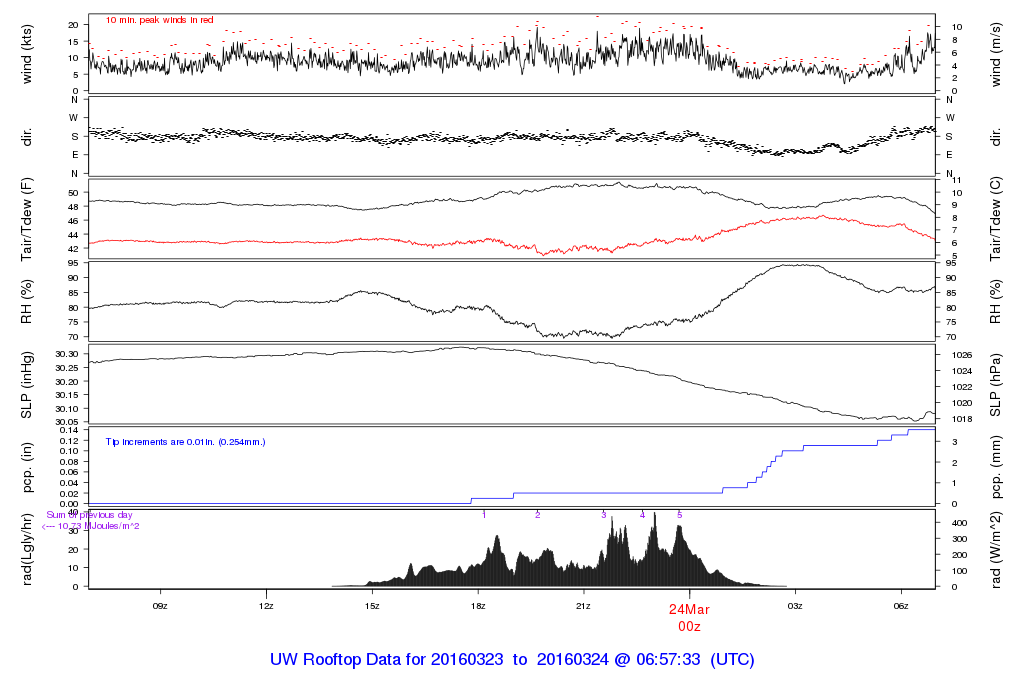Click the 'pcp. (mm)' axis label
The width and height of the screenshot is (1024, 700).
(x=996, y=467)
